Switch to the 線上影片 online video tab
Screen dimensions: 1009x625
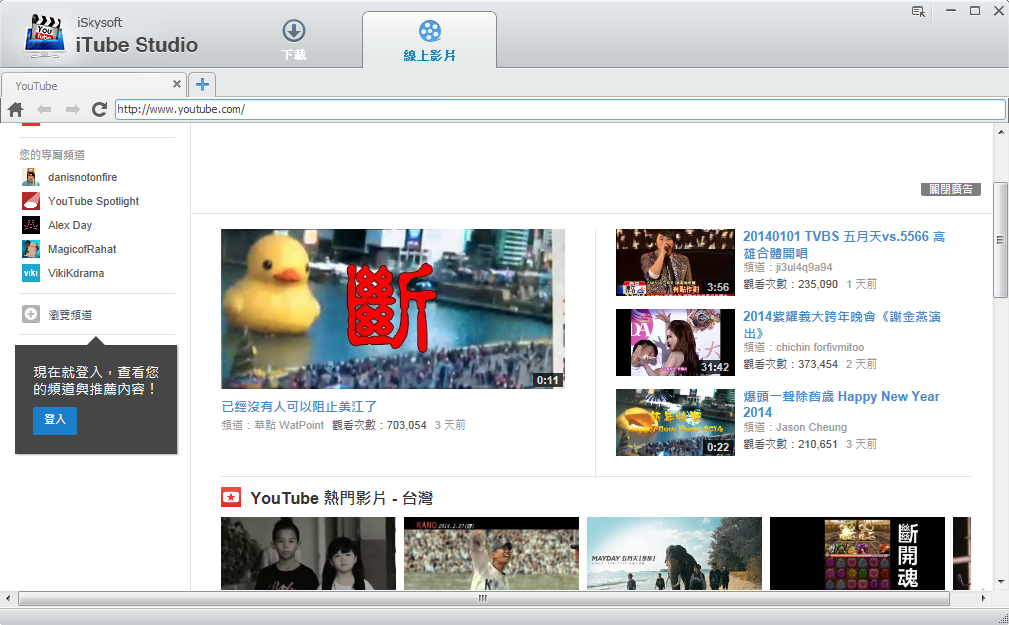429,40
